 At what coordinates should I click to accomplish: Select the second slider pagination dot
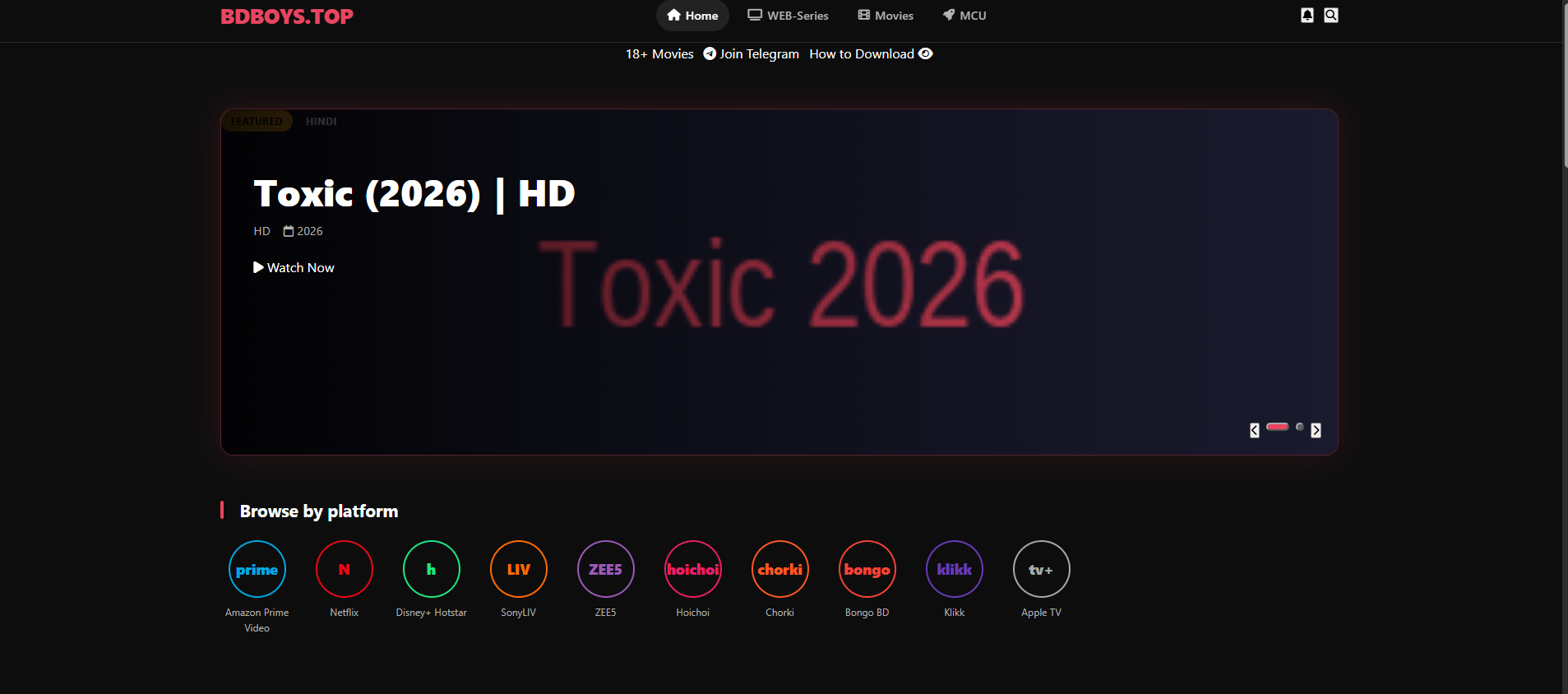click(1300, 427)
